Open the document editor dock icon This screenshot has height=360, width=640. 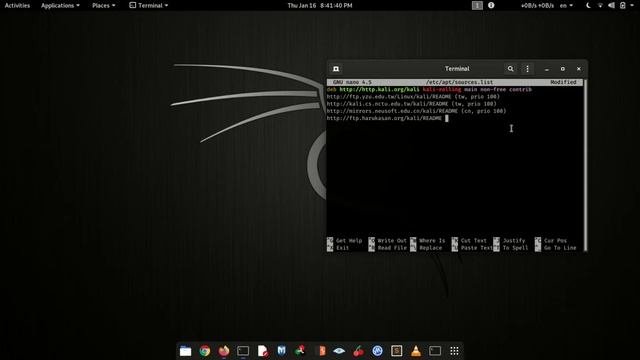pos(262,351)
